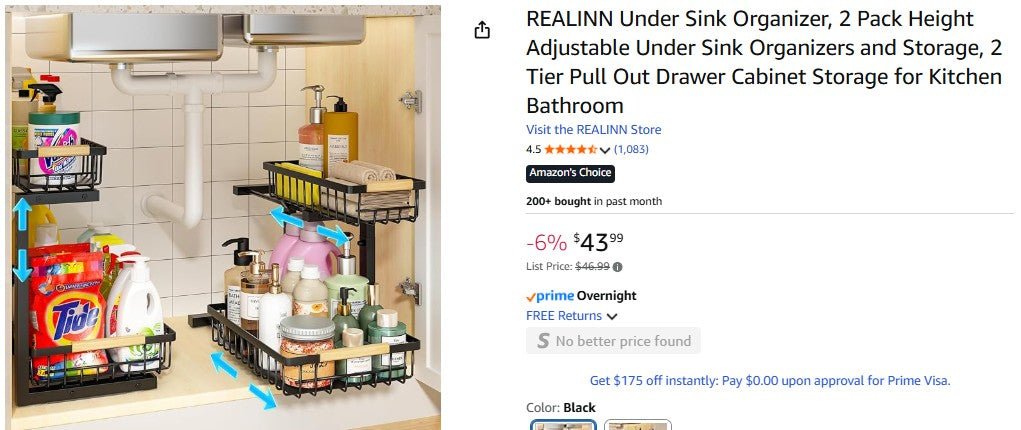This screenshot has height=430, width=1021.
Task: Click the list price info icon
Action: (617, 266)
